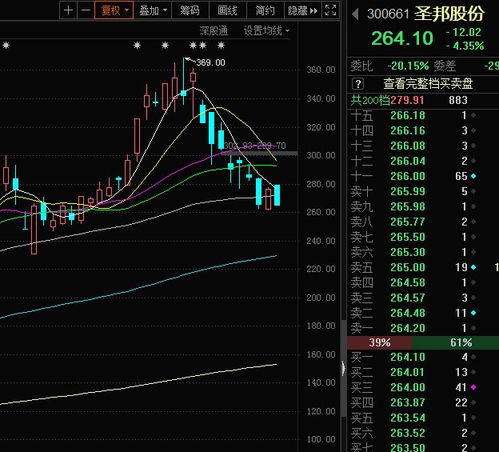Select the 买三 price 264.00
Screen dimensions: 499x452
point(408,387)
